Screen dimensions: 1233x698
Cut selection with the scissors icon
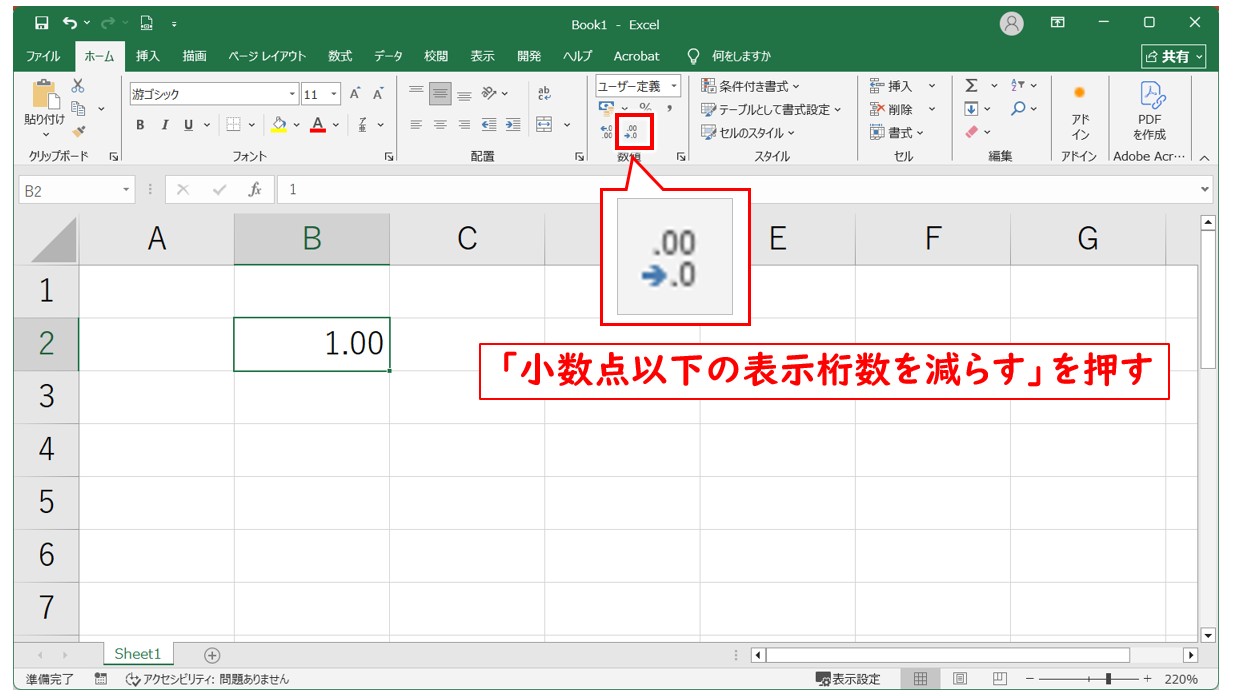tap(78, 86)
